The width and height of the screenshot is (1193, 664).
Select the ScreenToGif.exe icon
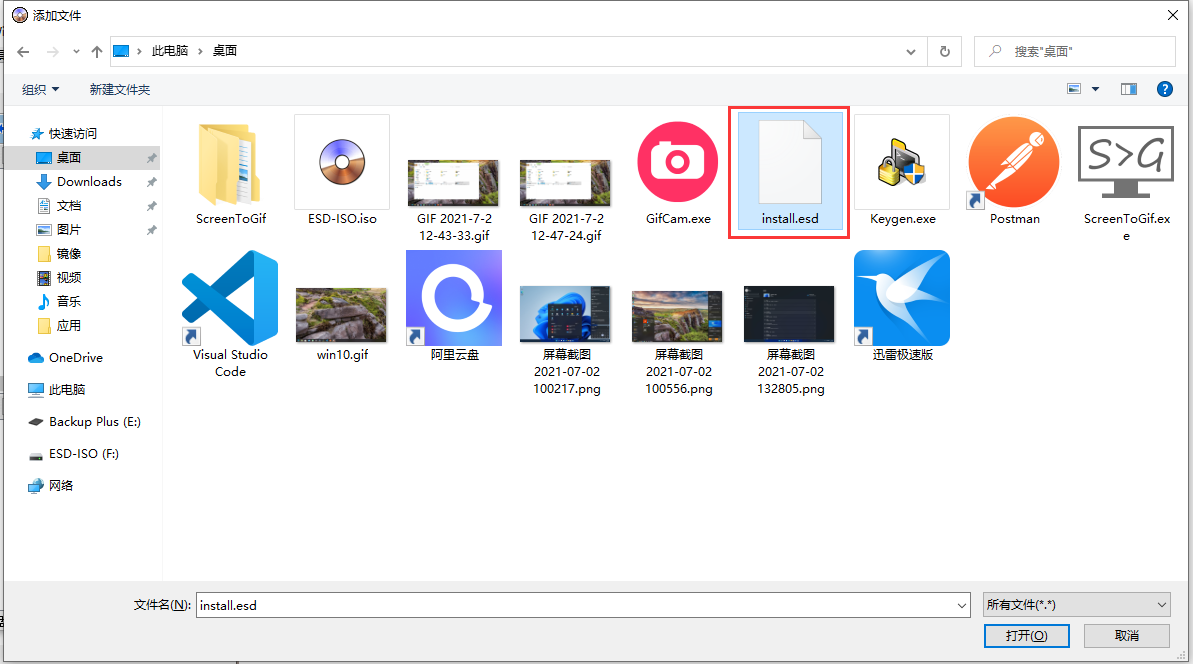[1126, 181]
